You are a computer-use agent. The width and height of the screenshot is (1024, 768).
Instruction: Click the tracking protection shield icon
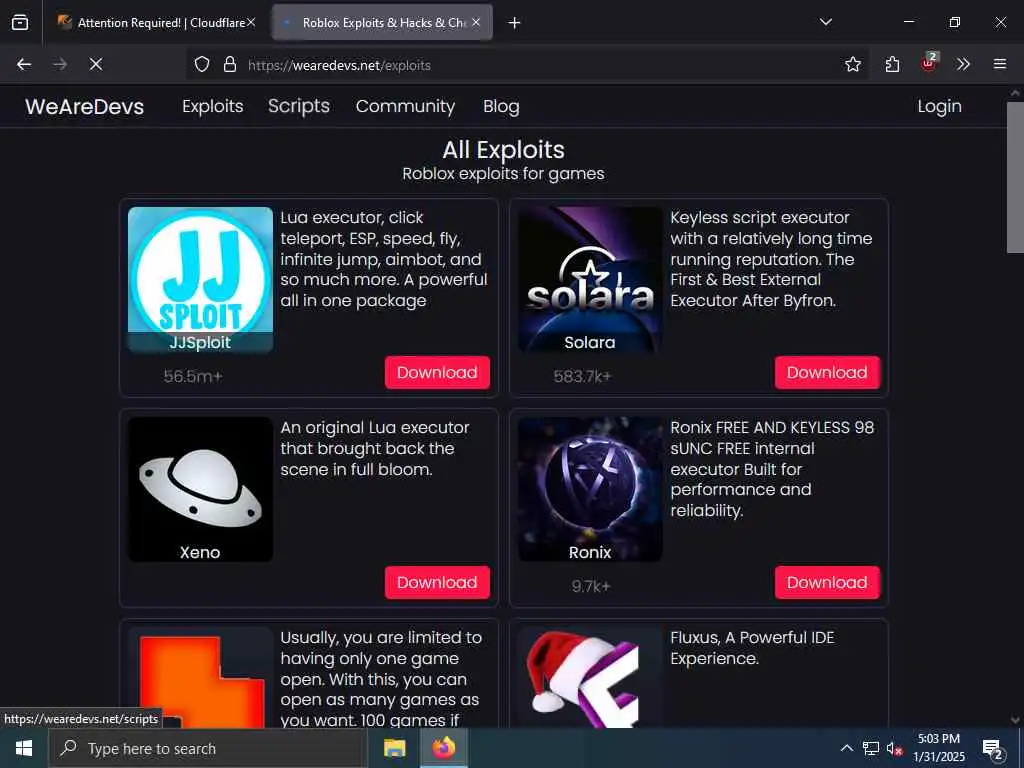[202, 64]
